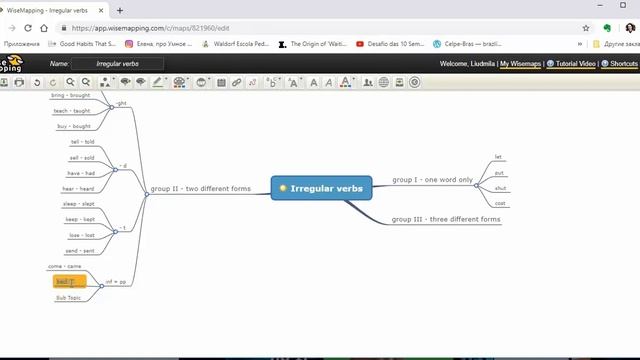Select the shut topic
The image size is (640, 360).
coord(500,188)
